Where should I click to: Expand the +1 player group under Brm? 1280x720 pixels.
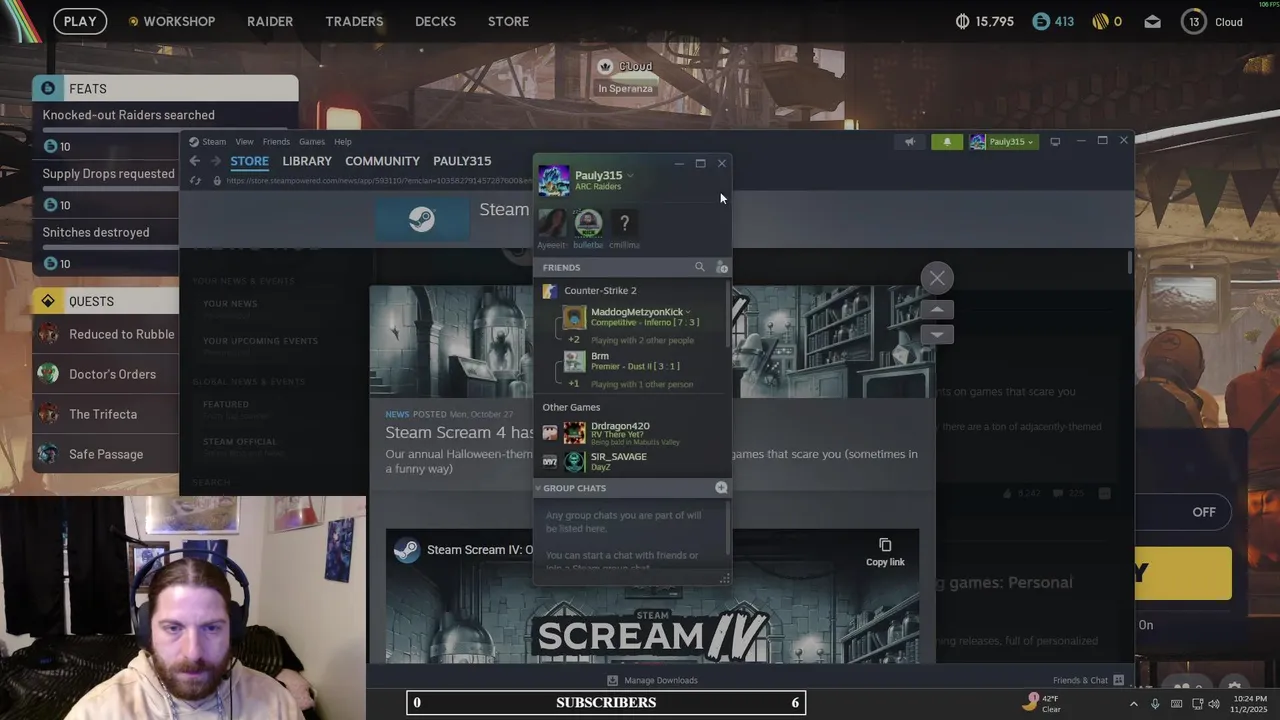point(574,384)
